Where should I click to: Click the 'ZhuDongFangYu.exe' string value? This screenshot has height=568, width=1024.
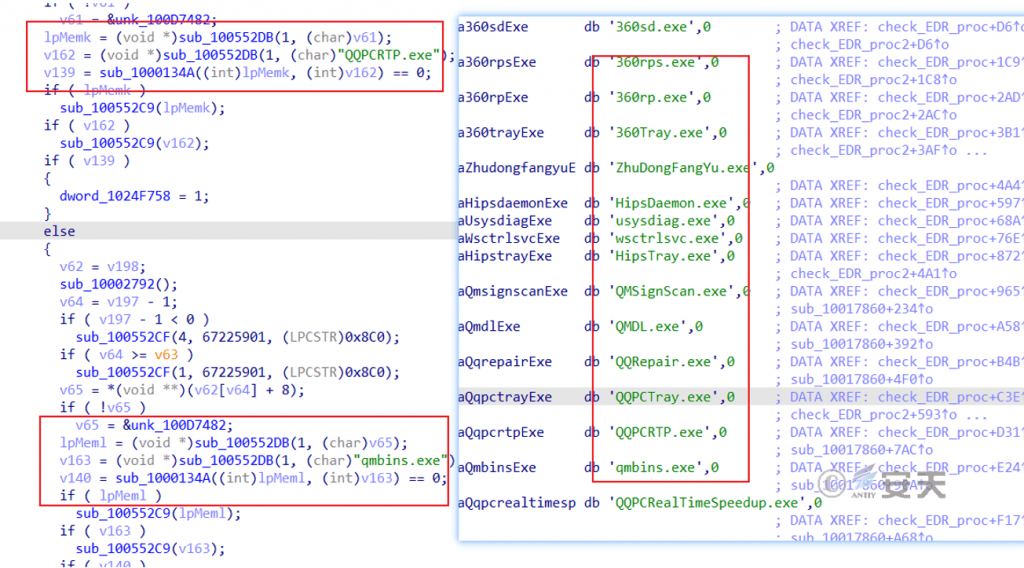(x=683, y=168)
